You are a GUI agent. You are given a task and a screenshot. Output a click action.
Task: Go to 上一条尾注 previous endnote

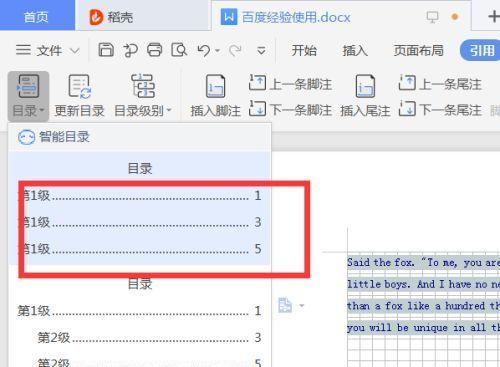[x=440, y=83]
